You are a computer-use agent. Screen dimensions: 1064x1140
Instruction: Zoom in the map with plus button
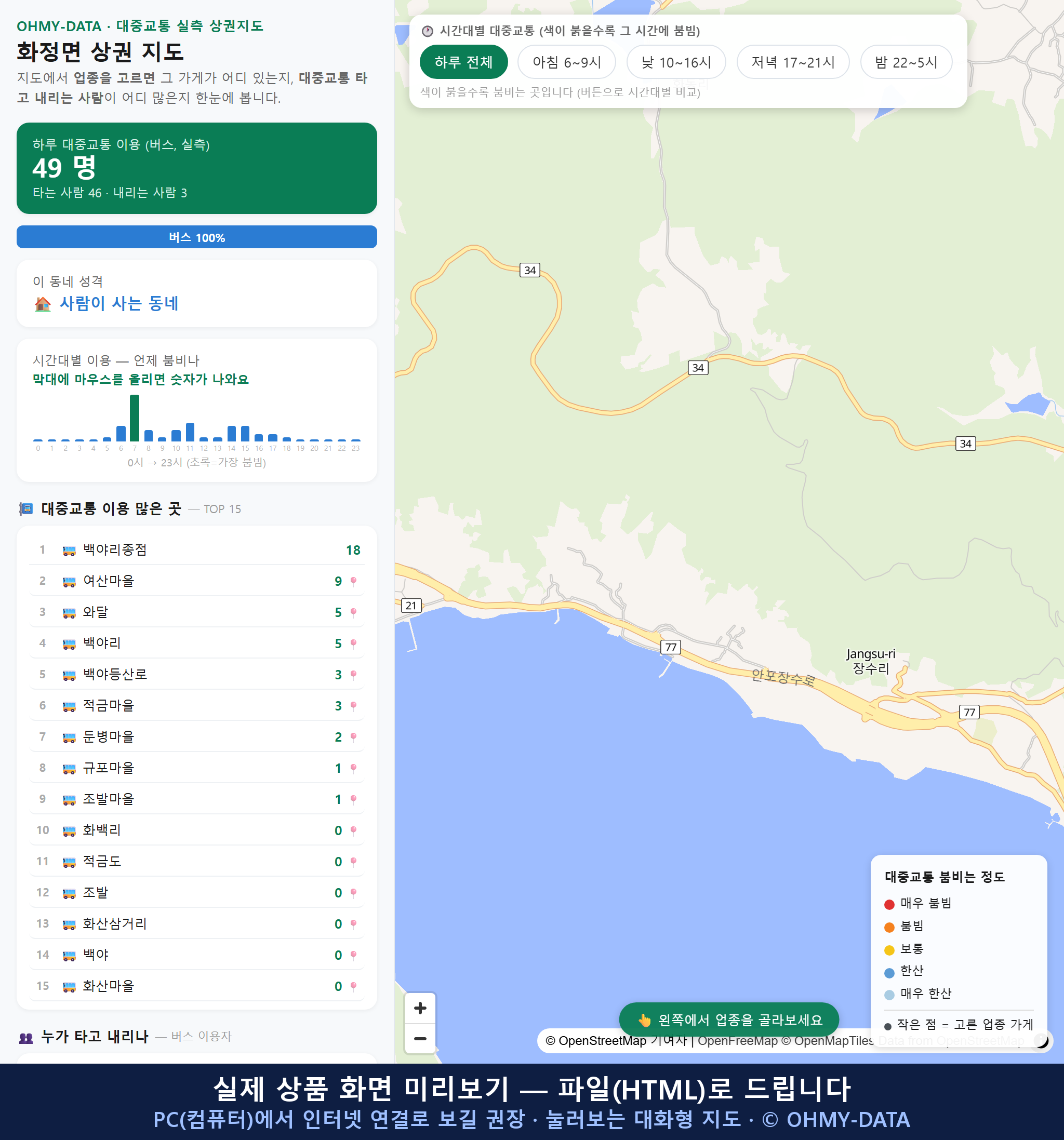click(420, 1008)
